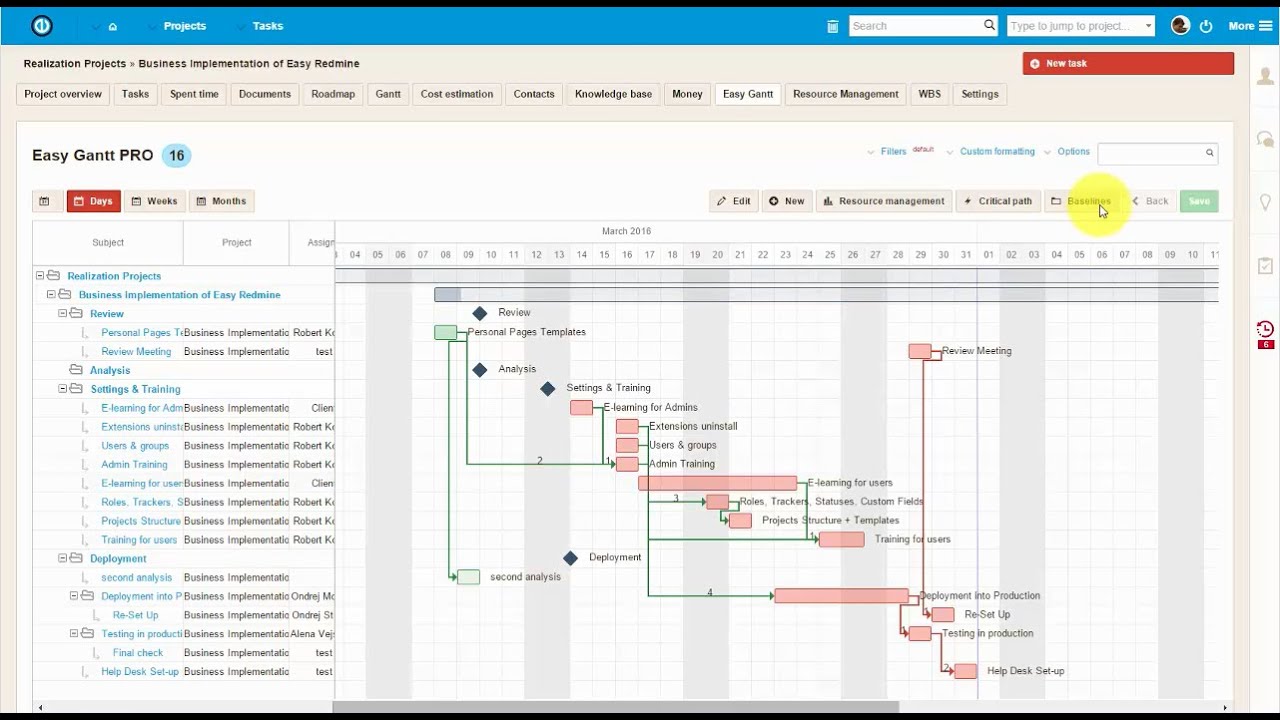Open the Help Desk Set-up task link
1280x720 pixels.
point(140,672)
